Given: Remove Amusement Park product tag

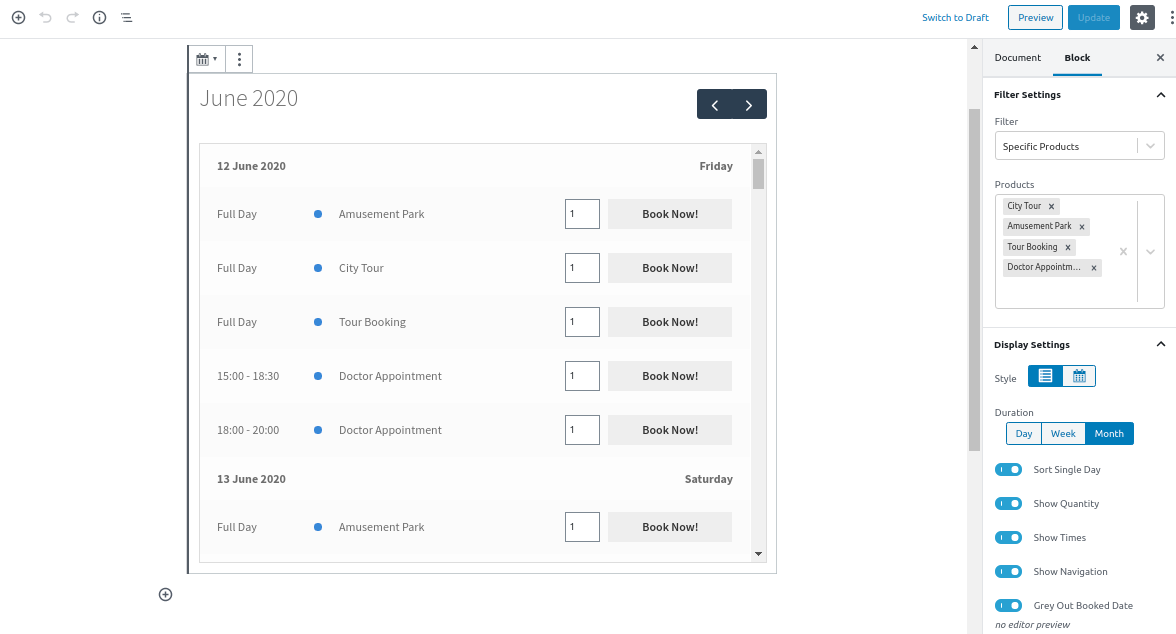Looking at the screenshot, I should (x=1082, y=227).
